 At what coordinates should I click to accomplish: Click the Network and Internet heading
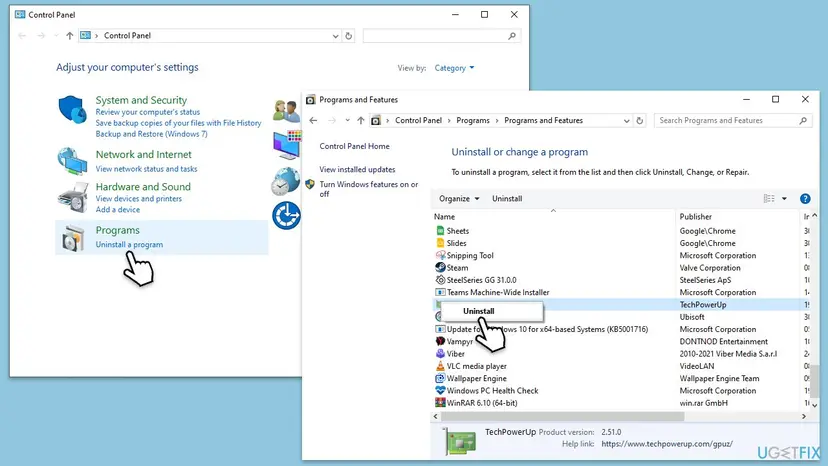coord(143,154)
